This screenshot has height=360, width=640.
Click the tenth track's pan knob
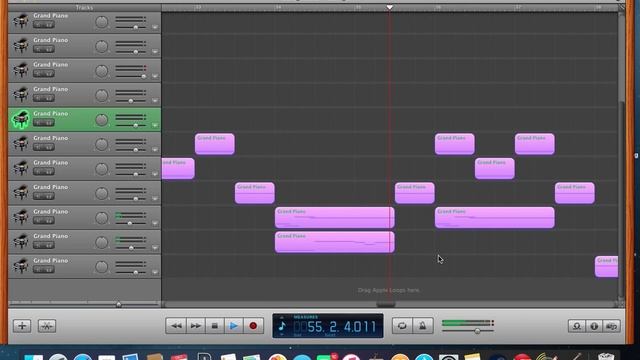pyautogui.click(x=102, y=242)
